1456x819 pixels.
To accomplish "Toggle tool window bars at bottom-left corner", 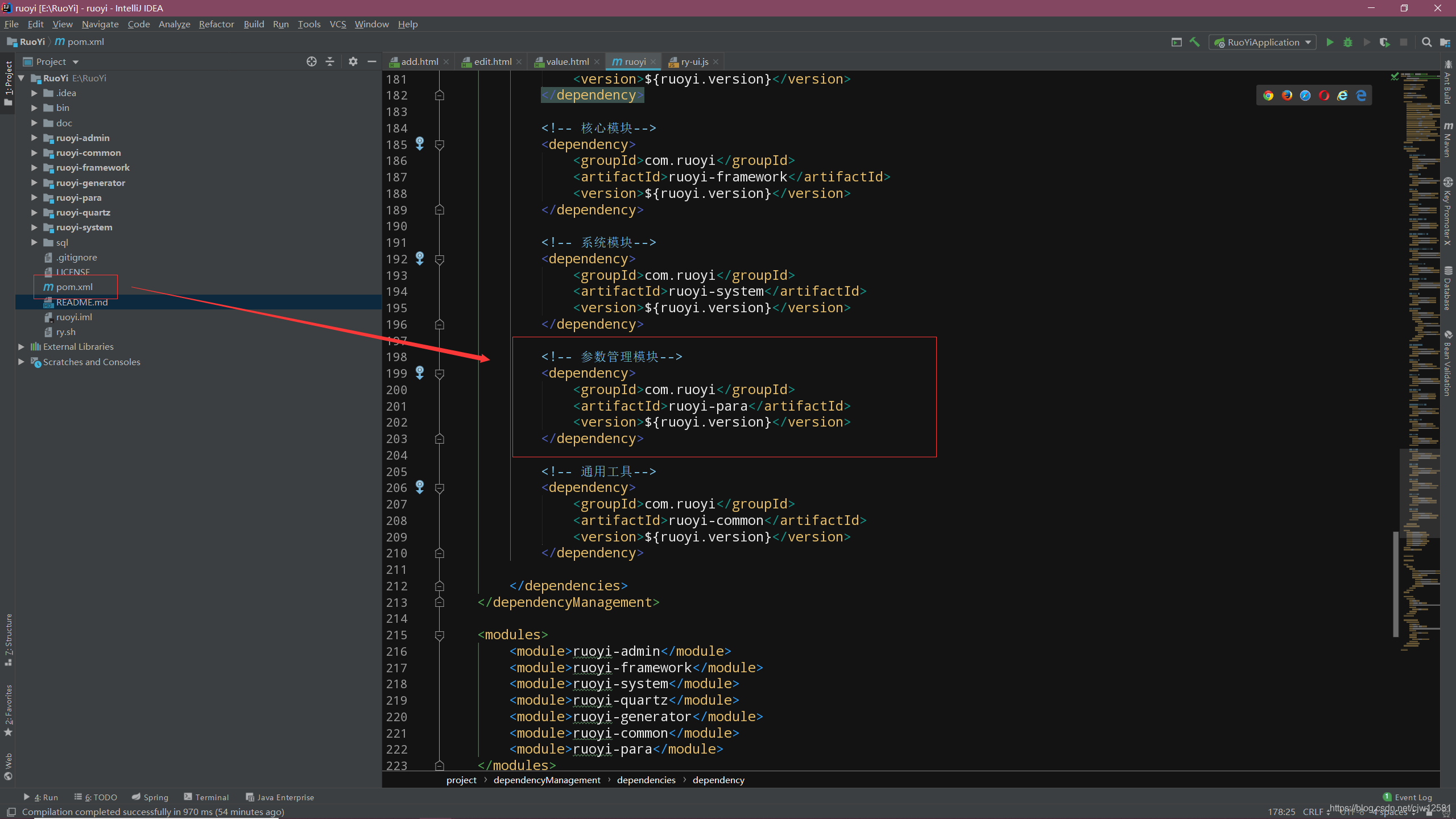I will (11, 812).
